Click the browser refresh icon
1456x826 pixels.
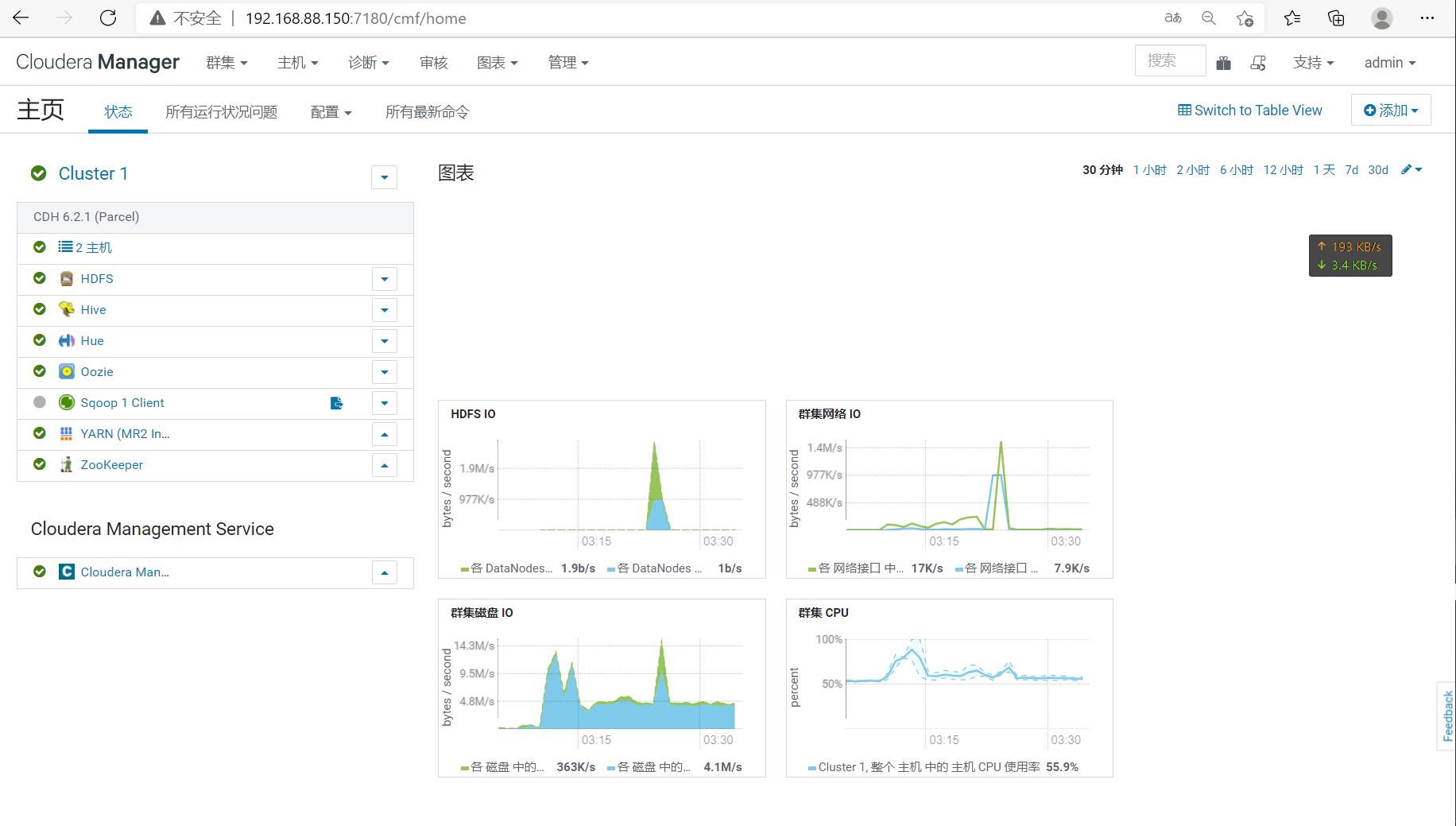(x=108, y=17)
